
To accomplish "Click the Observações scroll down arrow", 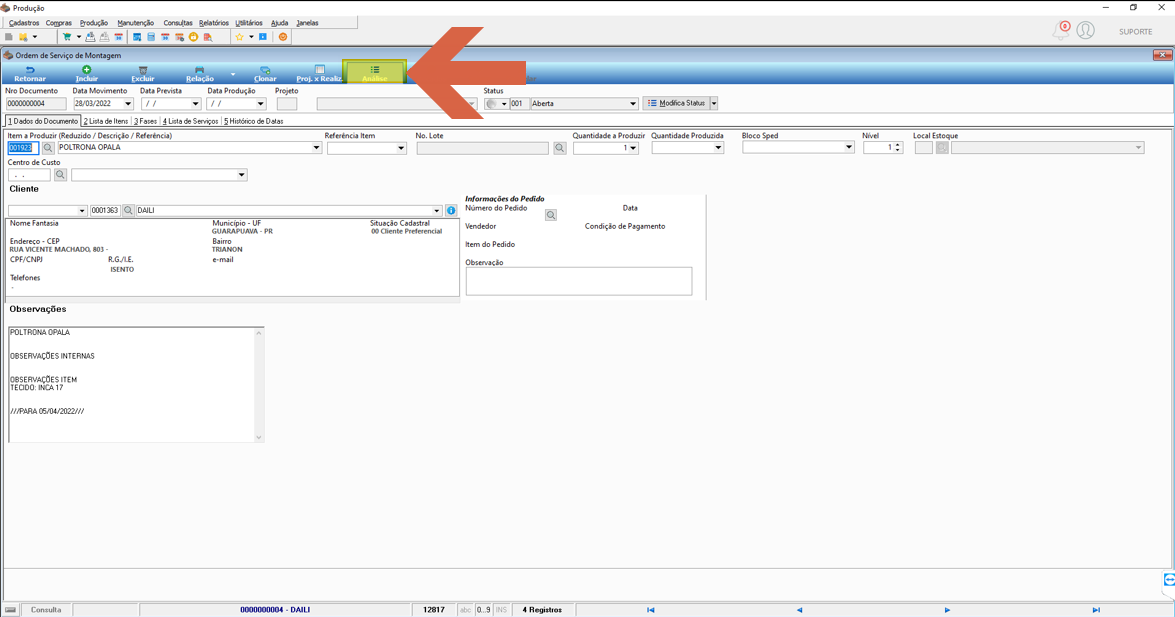I will point(259,437).
